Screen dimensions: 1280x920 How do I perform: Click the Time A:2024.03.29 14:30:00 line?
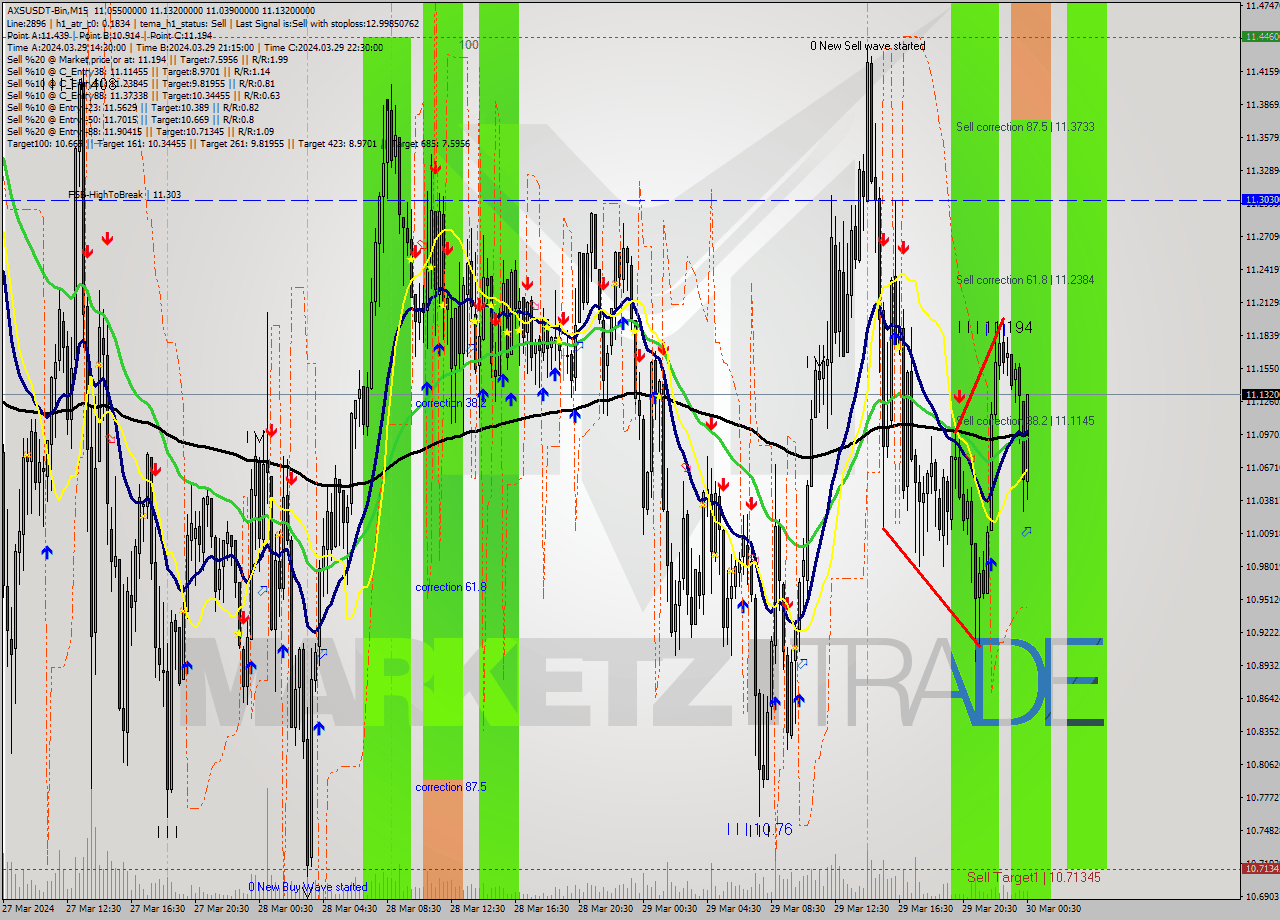click(x=195, y=47)
